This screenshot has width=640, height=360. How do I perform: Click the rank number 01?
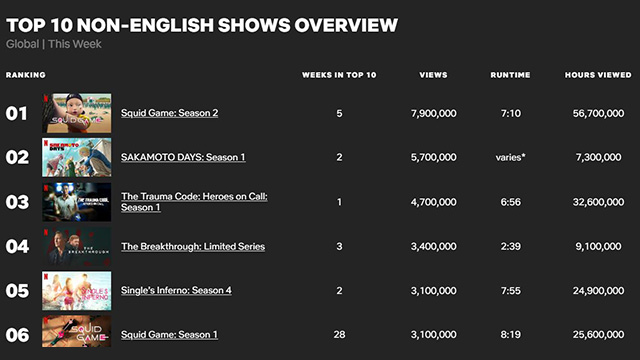16,113
